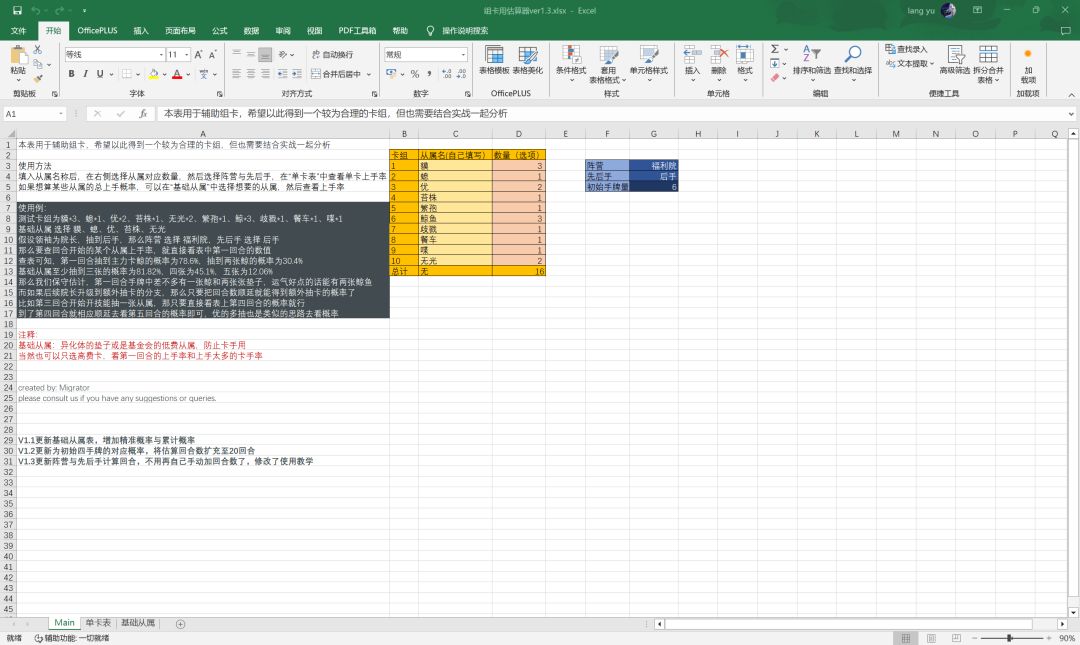Open the 公式 (Formulas) ribbon tab

click(x=220, y=30)
